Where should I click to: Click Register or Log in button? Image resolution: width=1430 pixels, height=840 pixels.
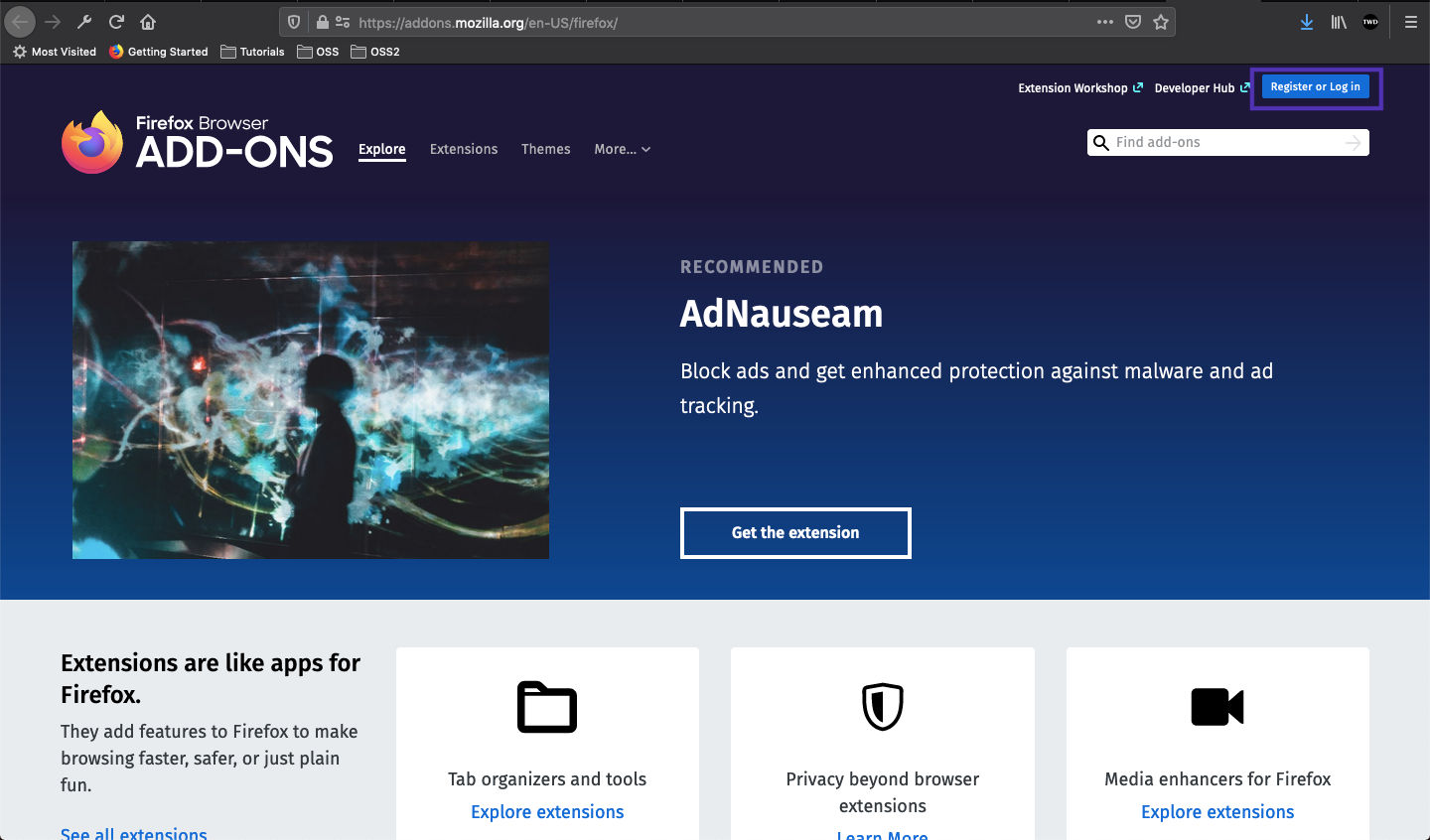click(x=1316, y=86)
